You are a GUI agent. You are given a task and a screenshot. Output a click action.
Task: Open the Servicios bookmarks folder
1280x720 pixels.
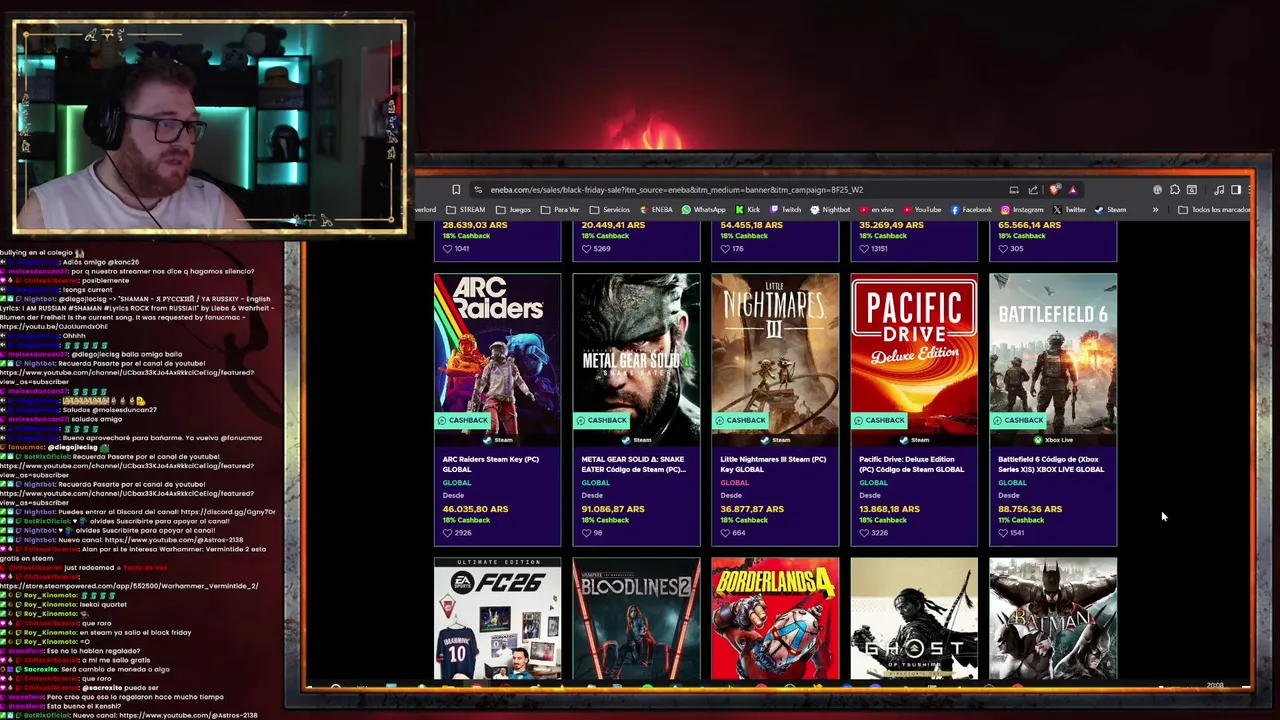[610, 210]
